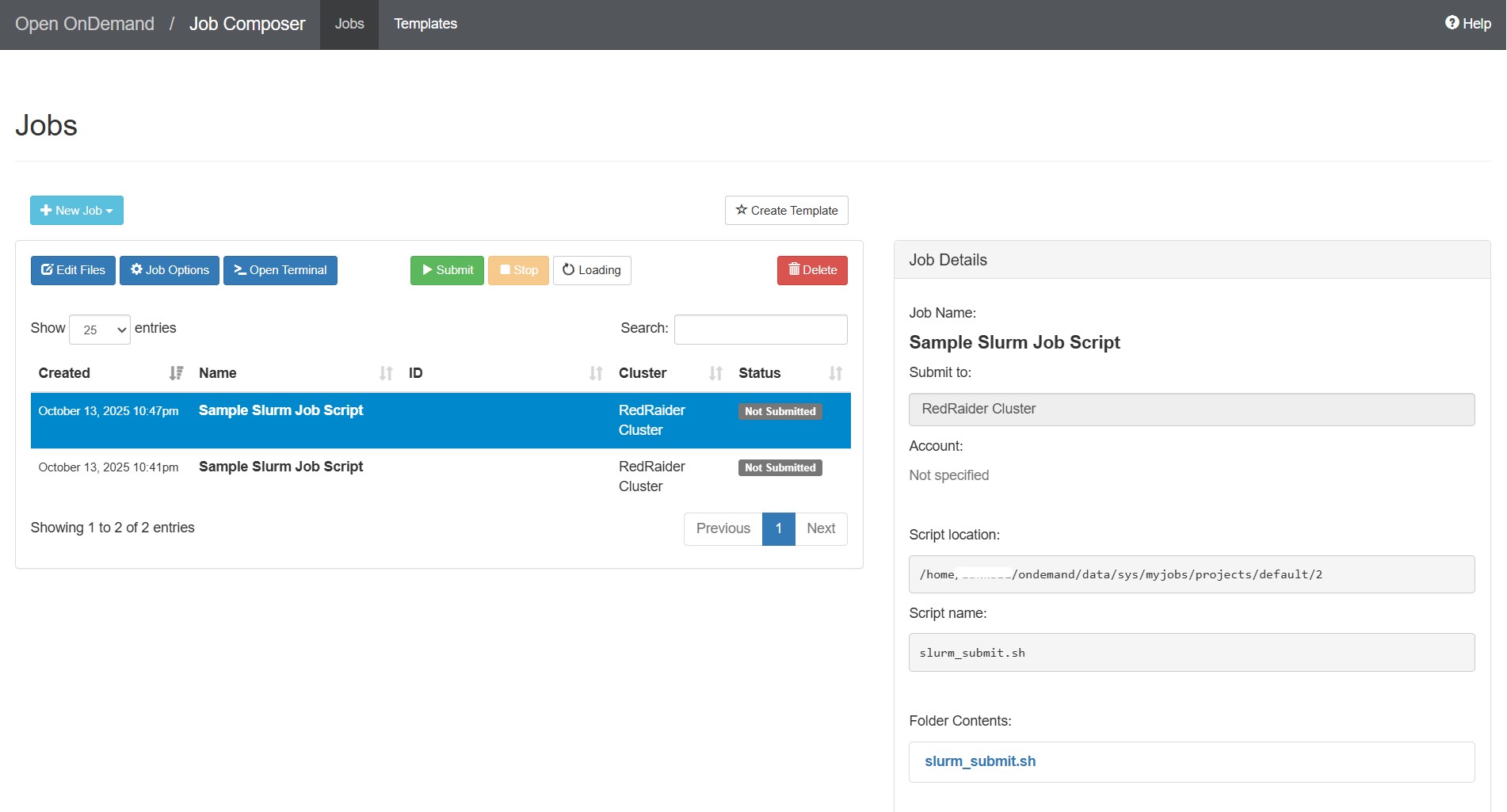1507x812 pixels.
Task: Click the Create Template star button
Action: click(786, 211)
